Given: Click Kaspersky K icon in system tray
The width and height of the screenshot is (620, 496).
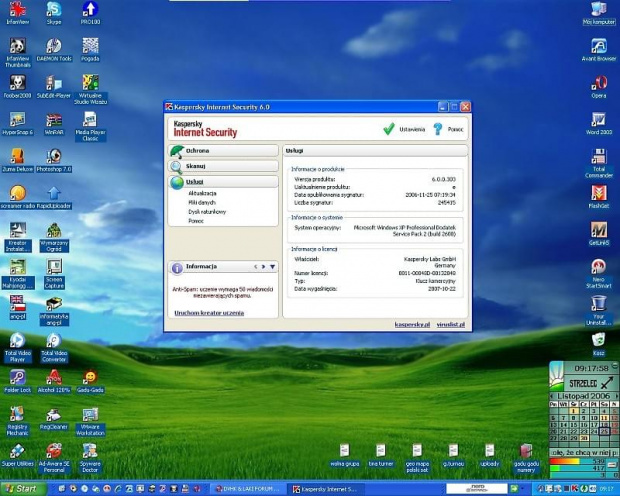Looking at the screenshot, I should (x=575, y=489).
